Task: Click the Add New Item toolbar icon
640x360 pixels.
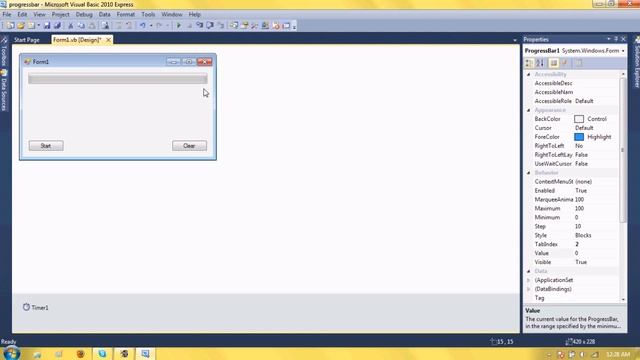Action: click(x=31, y=26)
